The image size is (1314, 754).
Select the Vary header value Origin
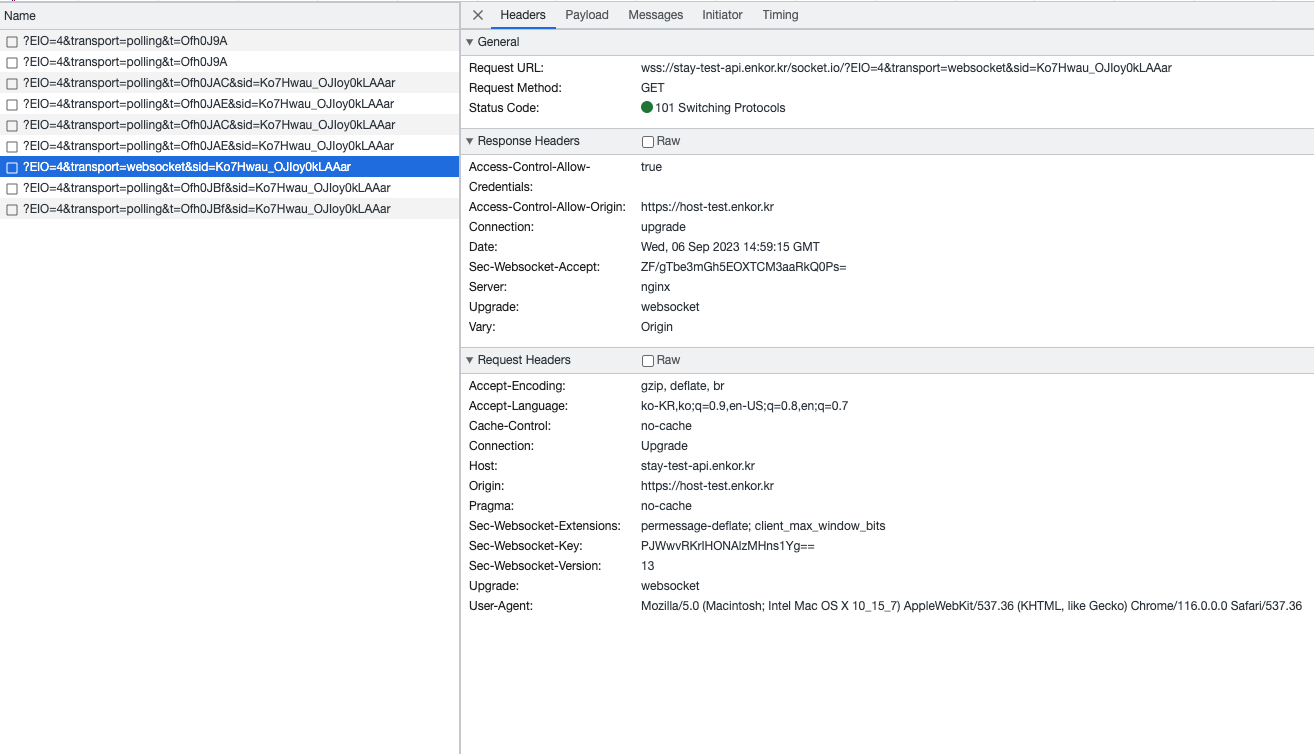[657, 327]
